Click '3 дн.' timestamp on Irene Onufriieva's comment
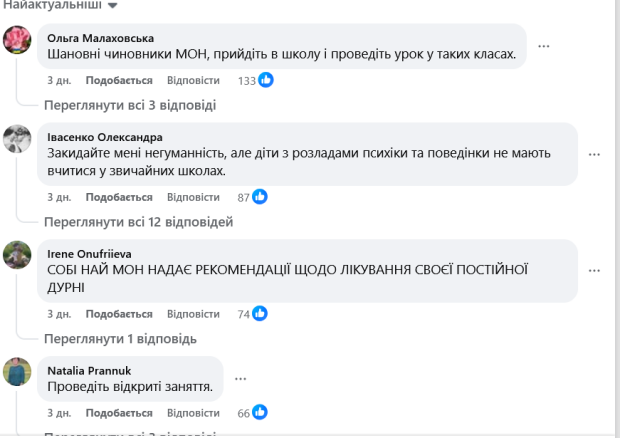Screen dimensions: 620x438 click(x=60, y=314)
